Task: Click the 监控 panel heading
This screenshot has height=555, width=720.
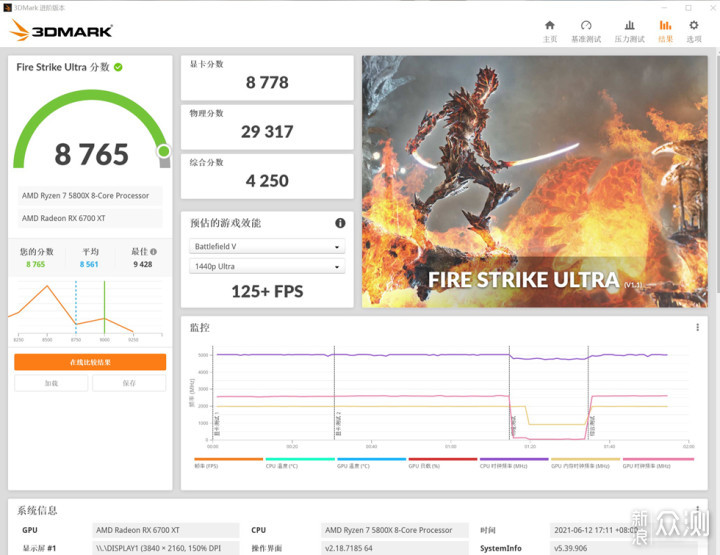Action: pos(200,327)
